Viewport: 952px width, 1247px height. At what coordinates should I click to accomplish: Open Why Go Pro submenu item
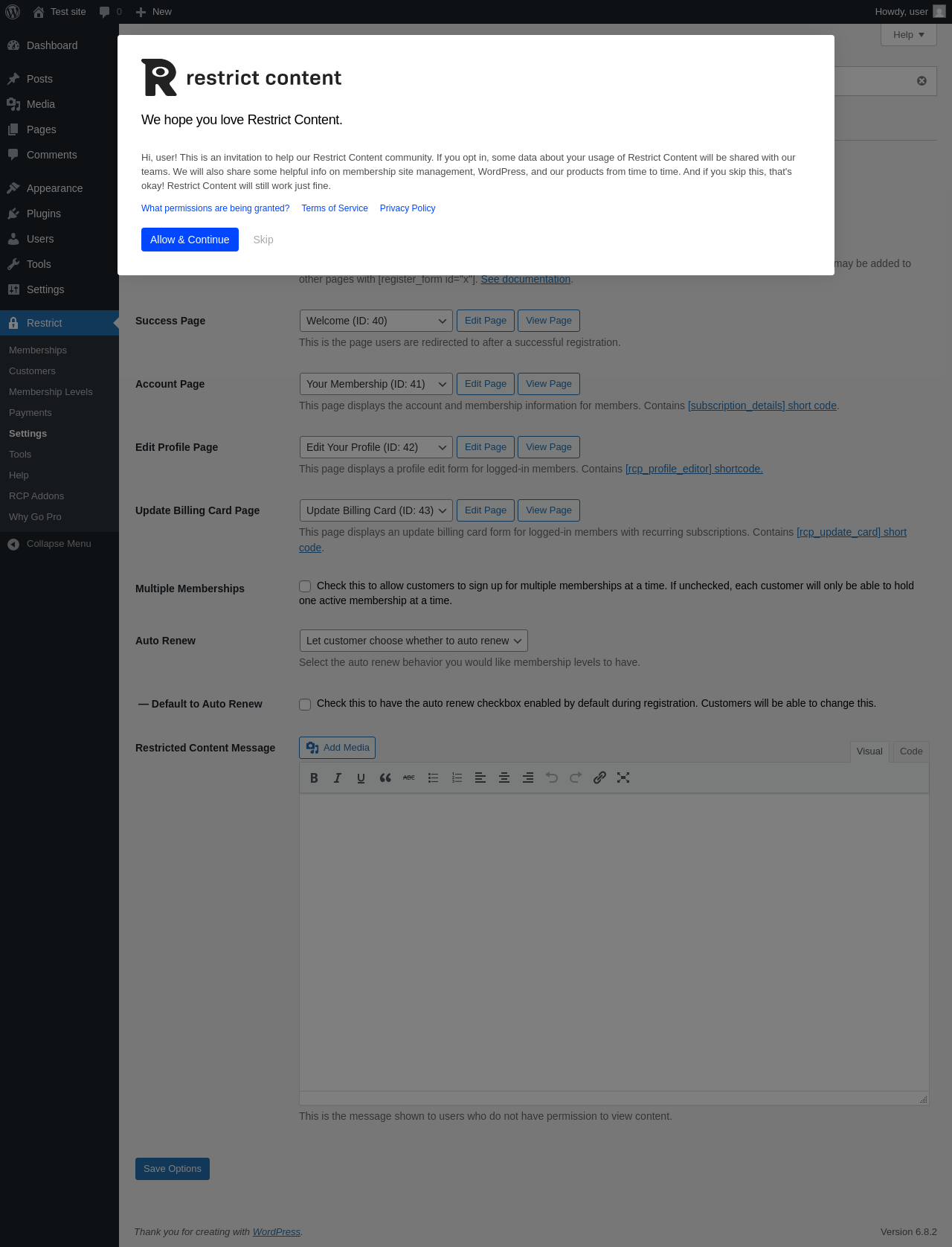35,517
